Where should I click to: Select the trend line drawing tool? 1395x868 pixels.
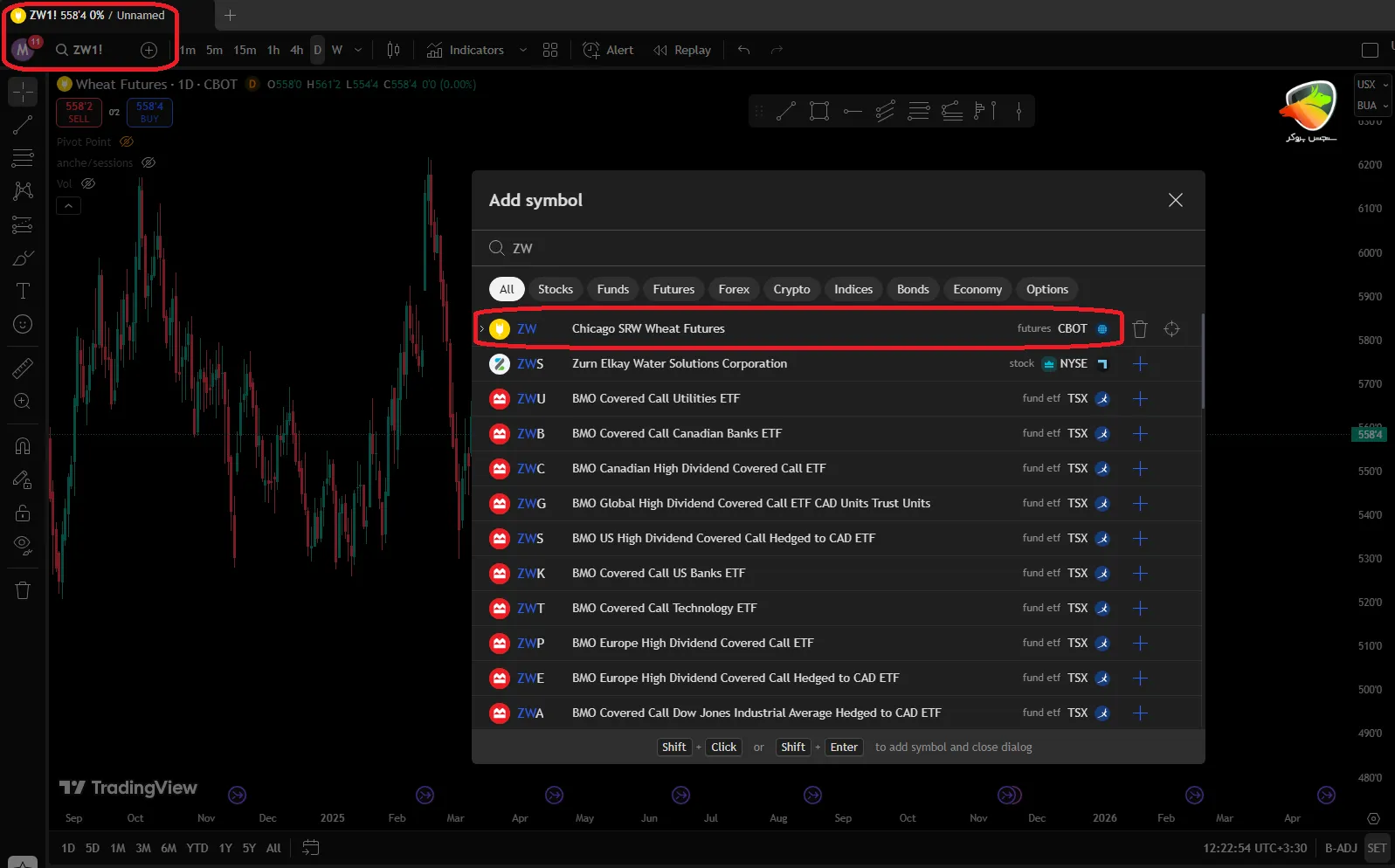pyautogui.click(x=23, y=125)
